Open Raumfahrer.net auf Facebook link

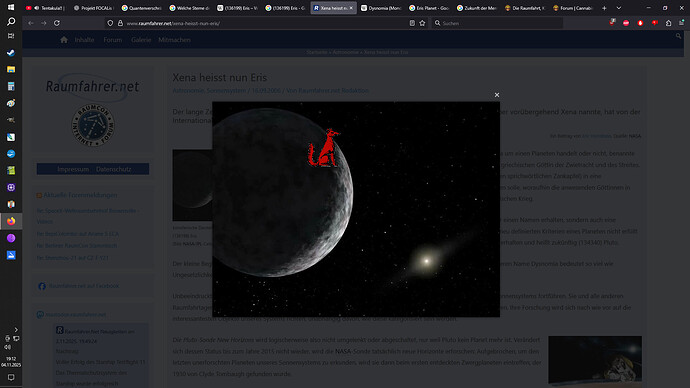tap(84, 286)
